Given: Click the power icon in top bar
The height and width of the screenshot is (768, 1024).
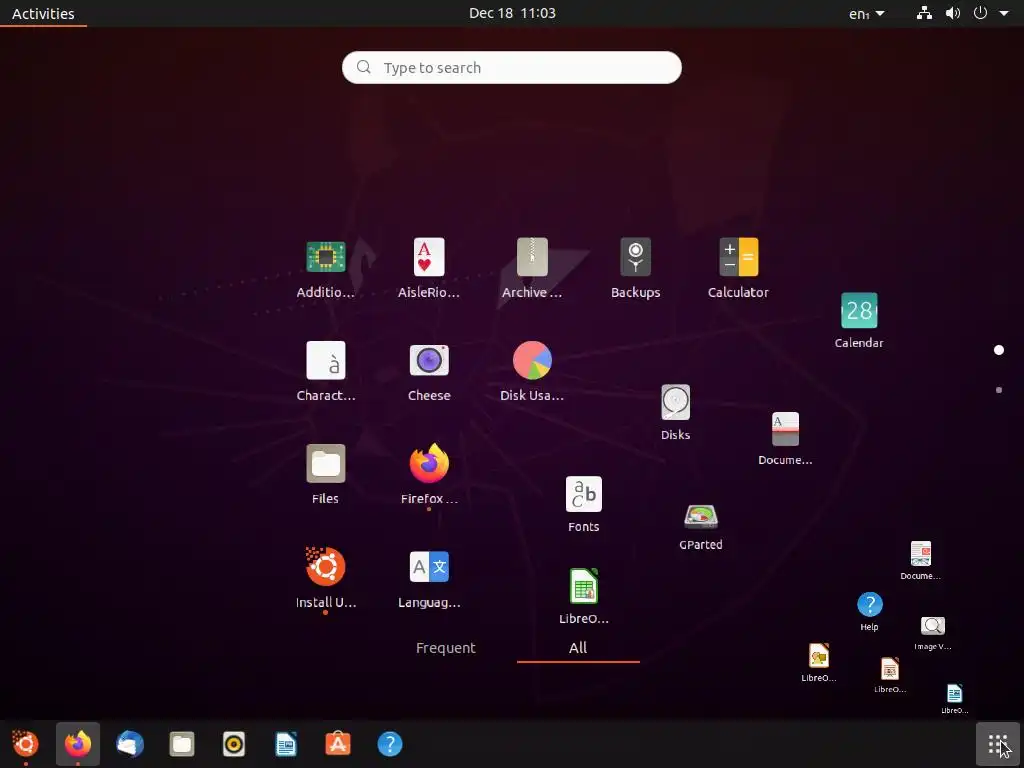Looking at the screenshot, I should (x=980, y=13).
